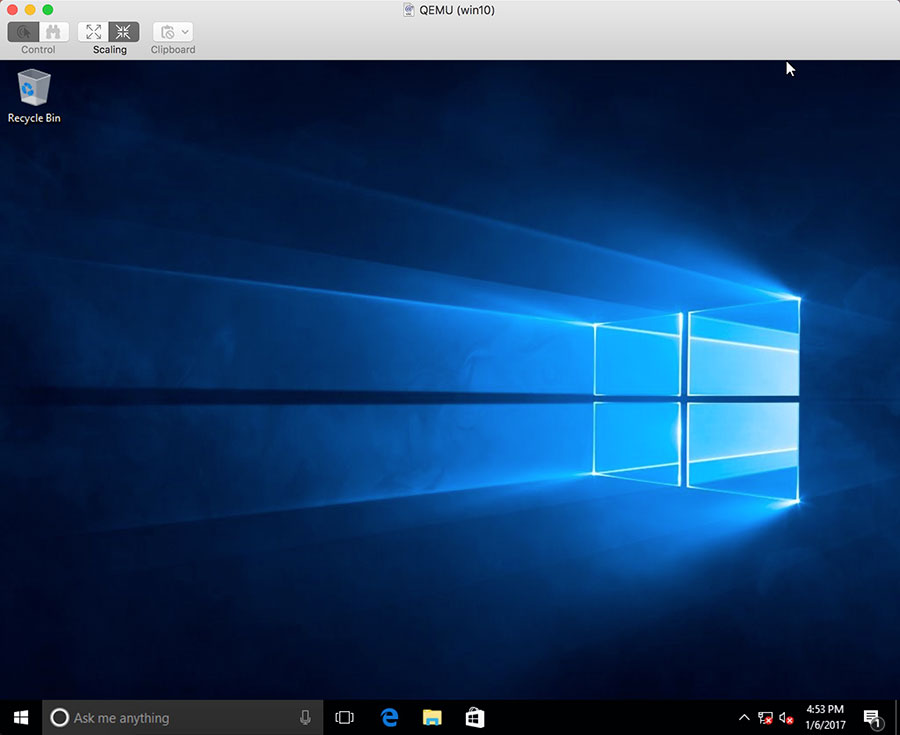Toggle mouse capture in the Control group
The height and width of the screenshot is (735, 900).
22,31
